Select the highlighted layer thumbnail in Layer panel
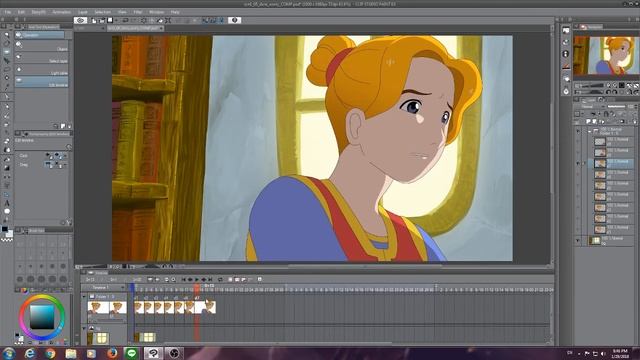Image resolution: width=640 pixels, height=360 pixels. pyautogui.click(x=600, y=163)
